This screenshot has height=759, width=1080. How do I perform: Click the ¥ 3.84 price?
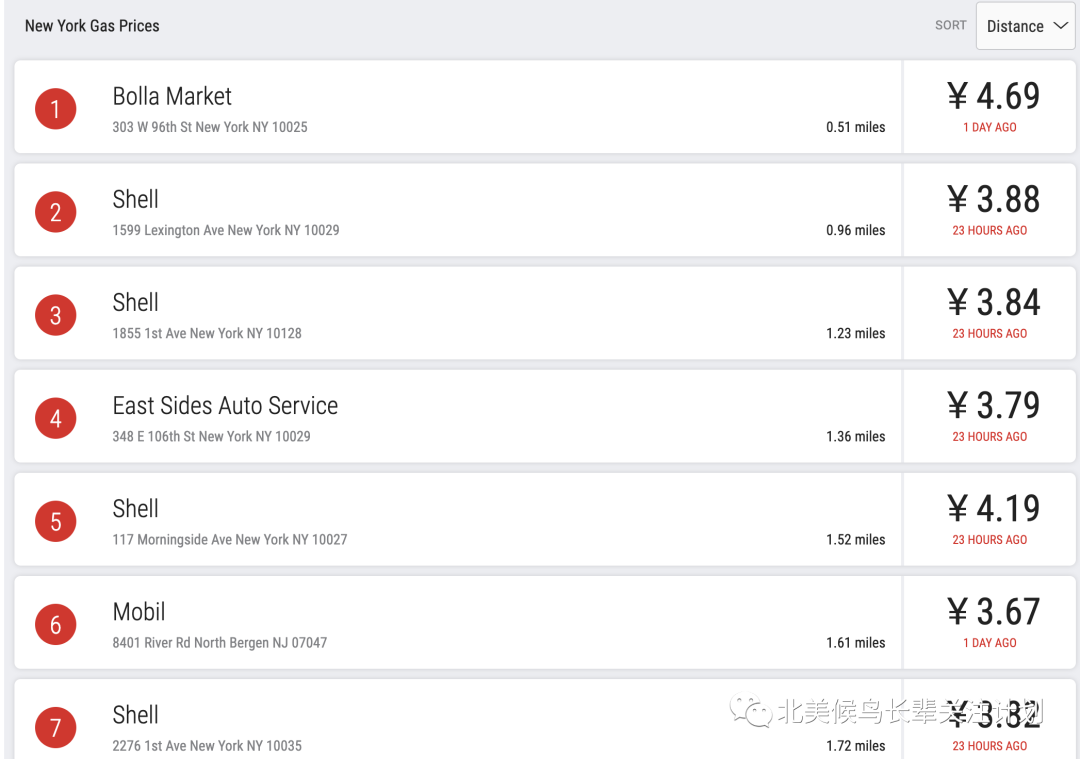click(993, 302)
